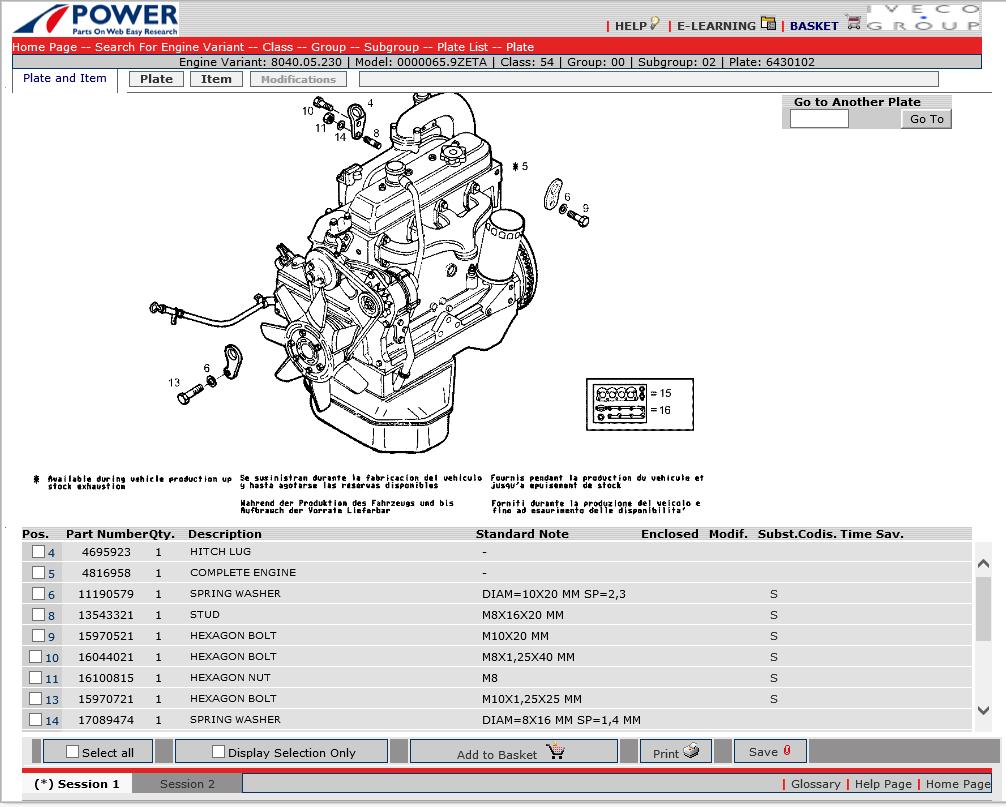The height and width of the screenshot is (807, 1006).
Task: Click the Power Parts On Web logo
Action: (96, 19)
